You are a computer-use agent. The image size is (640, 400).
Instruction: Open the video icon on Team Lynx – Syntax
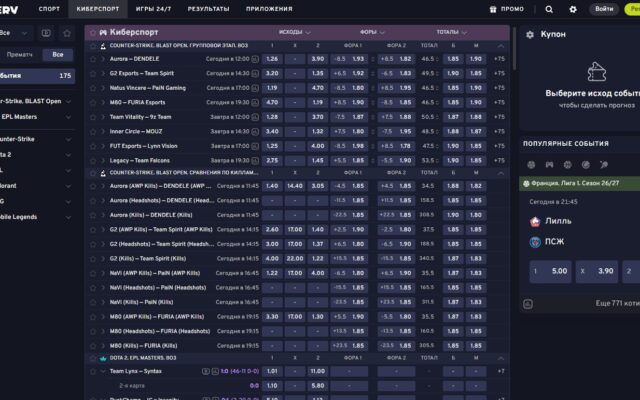(x=206, y=371)
